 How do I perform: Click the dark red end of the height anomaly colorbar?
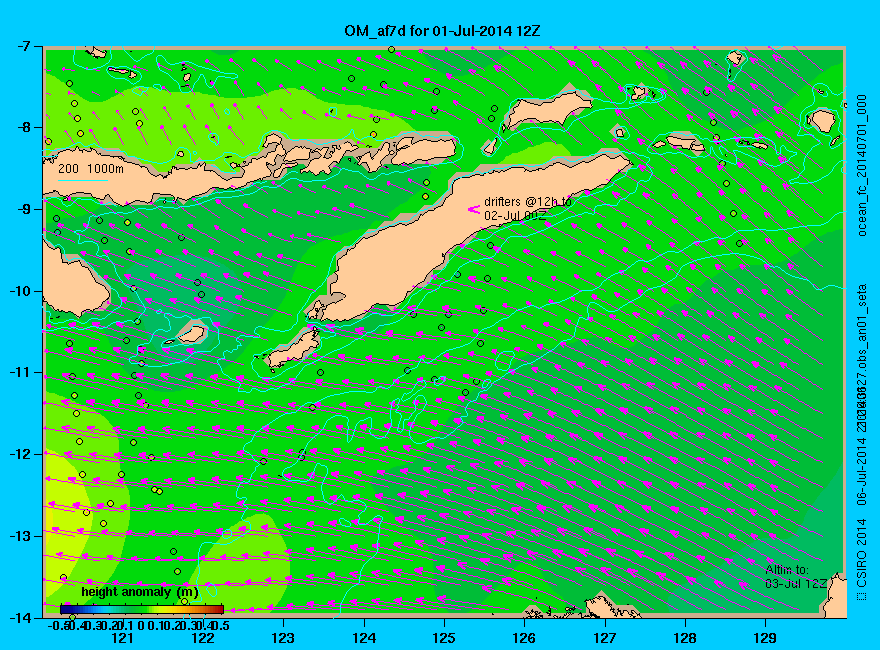click(x=220, y=610)
